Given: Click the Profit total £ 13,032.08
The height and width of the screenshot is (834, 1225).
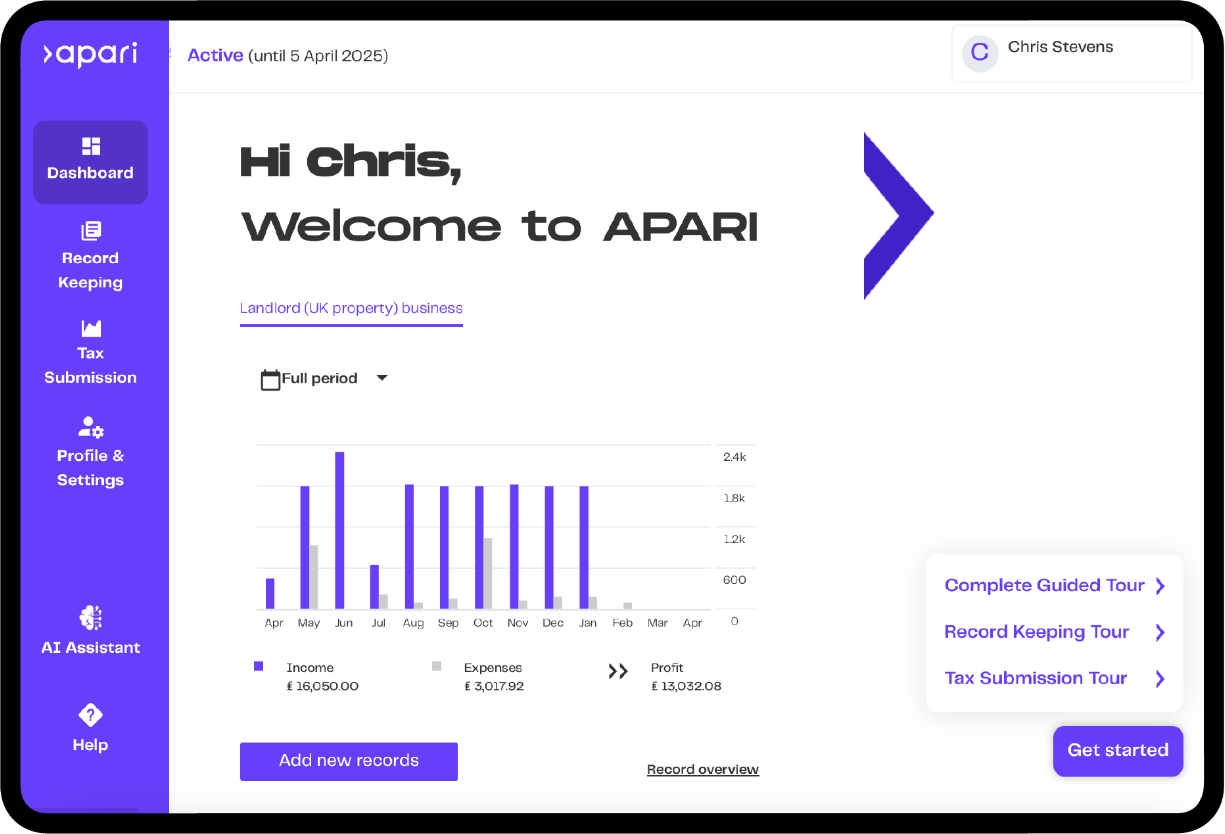Looking at the screenshot, I should [686, 686].
